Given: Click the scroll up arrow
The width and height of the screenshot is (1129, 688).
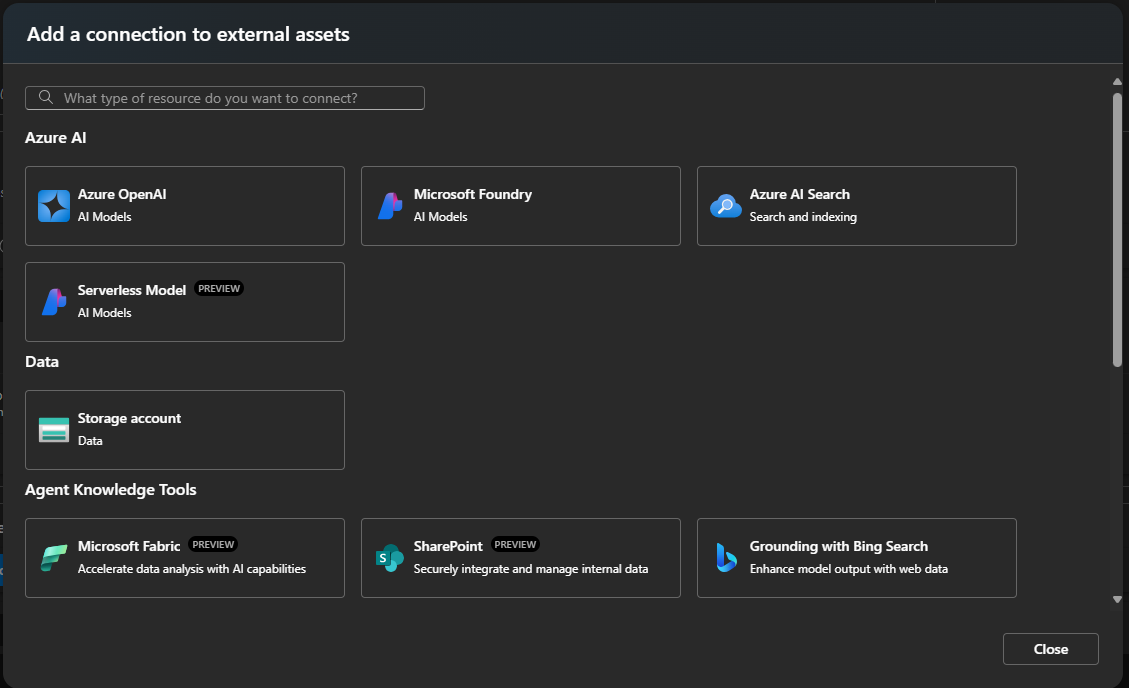Looking at the screenshot, I should click(1117, 82).
